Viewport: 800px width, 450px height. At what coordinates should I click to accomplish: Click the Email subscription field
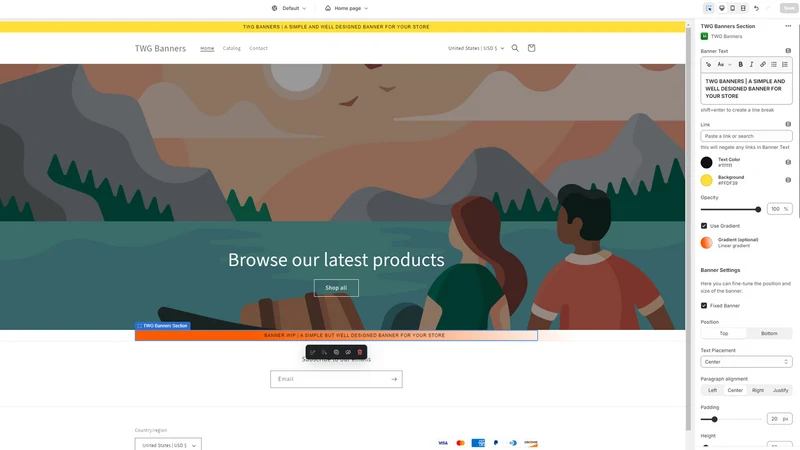pos(336,379)
